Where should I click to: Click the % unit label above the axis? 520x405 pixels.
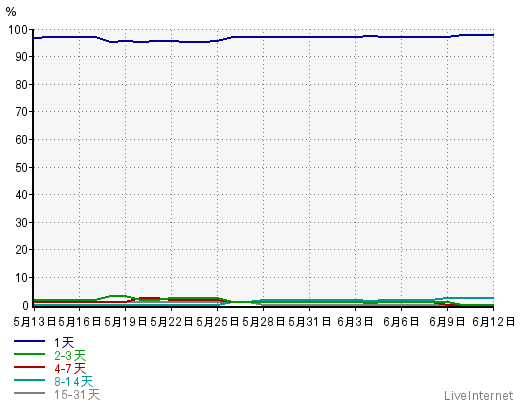11,12
